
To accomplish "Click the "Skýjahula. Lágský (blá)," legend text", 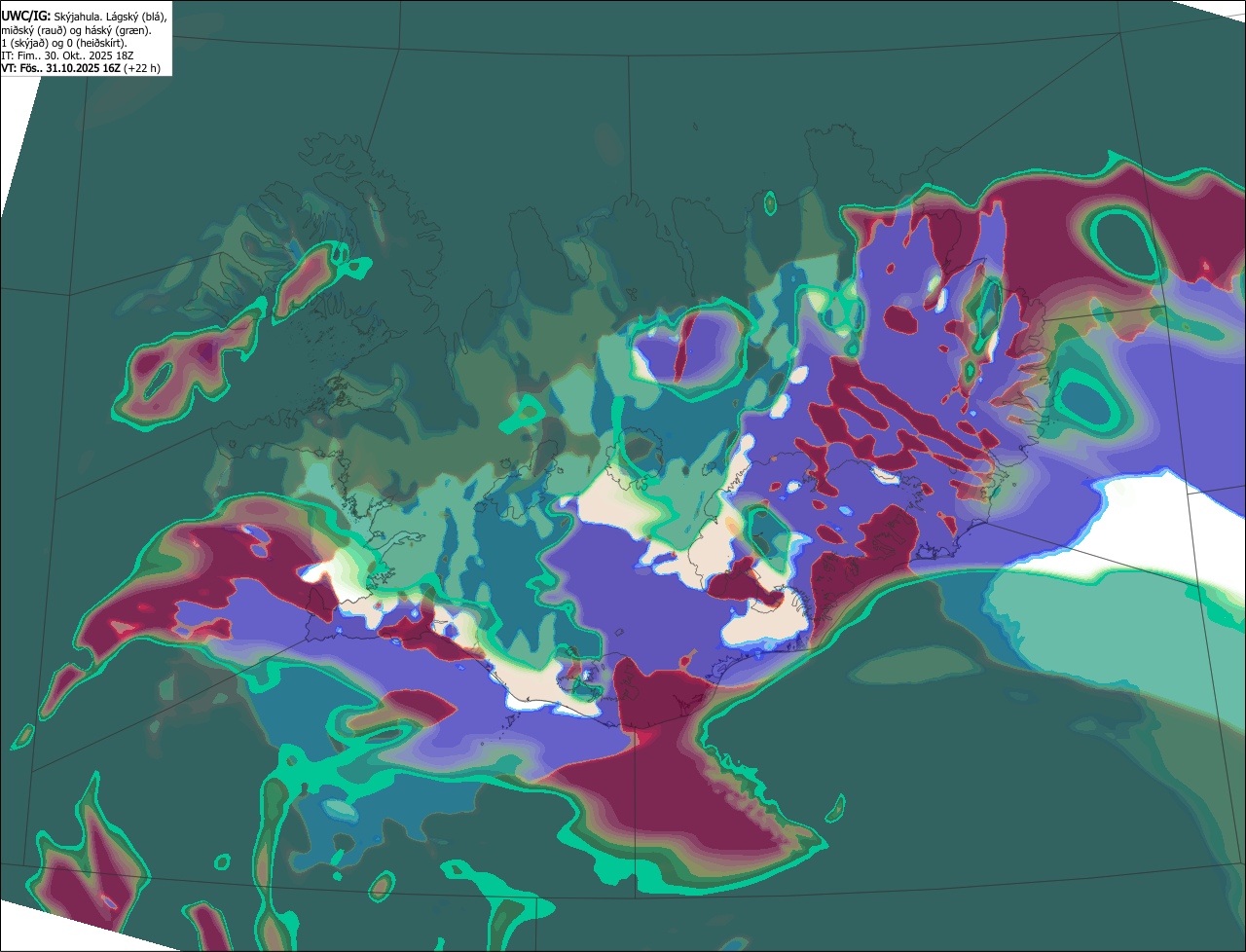I will click(x=110, y=17).
